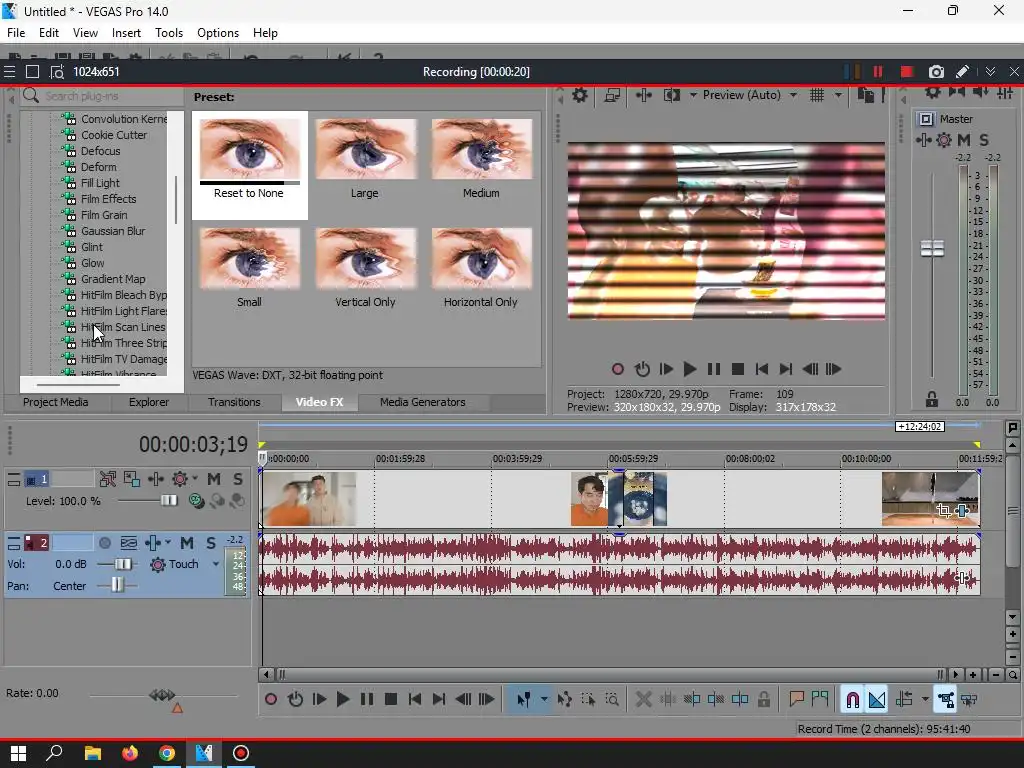Open Track FX on video track 1
Viewport: 1024px width, 768px height.
155,479
